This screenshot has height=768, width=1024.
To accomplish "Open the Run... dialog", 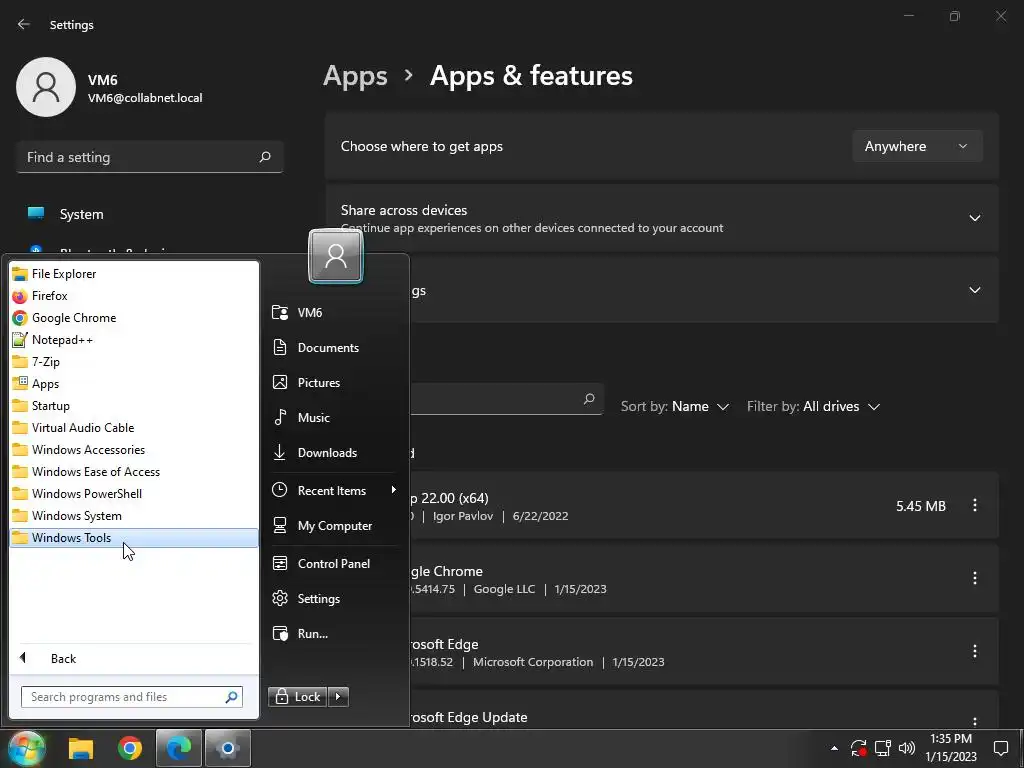I will pos(334,633).
